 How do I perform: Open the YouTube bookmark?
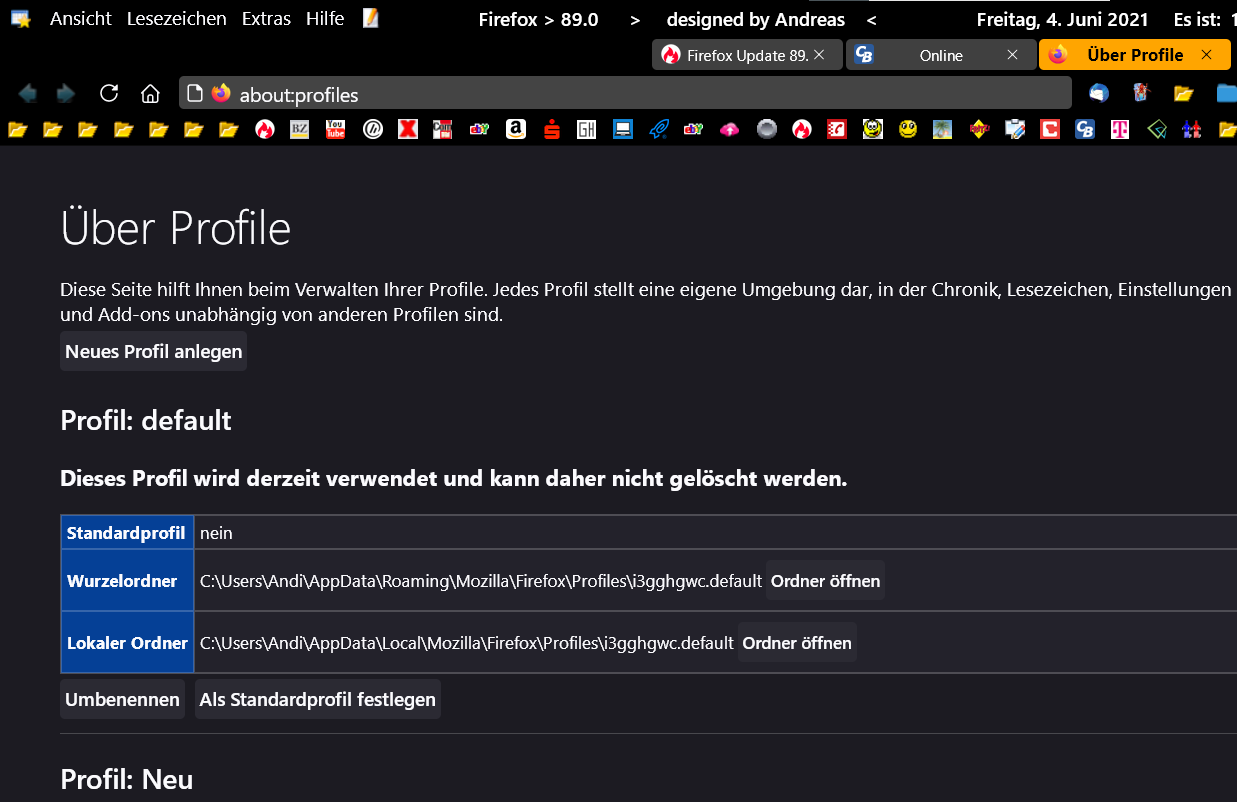tap(335, 129)
